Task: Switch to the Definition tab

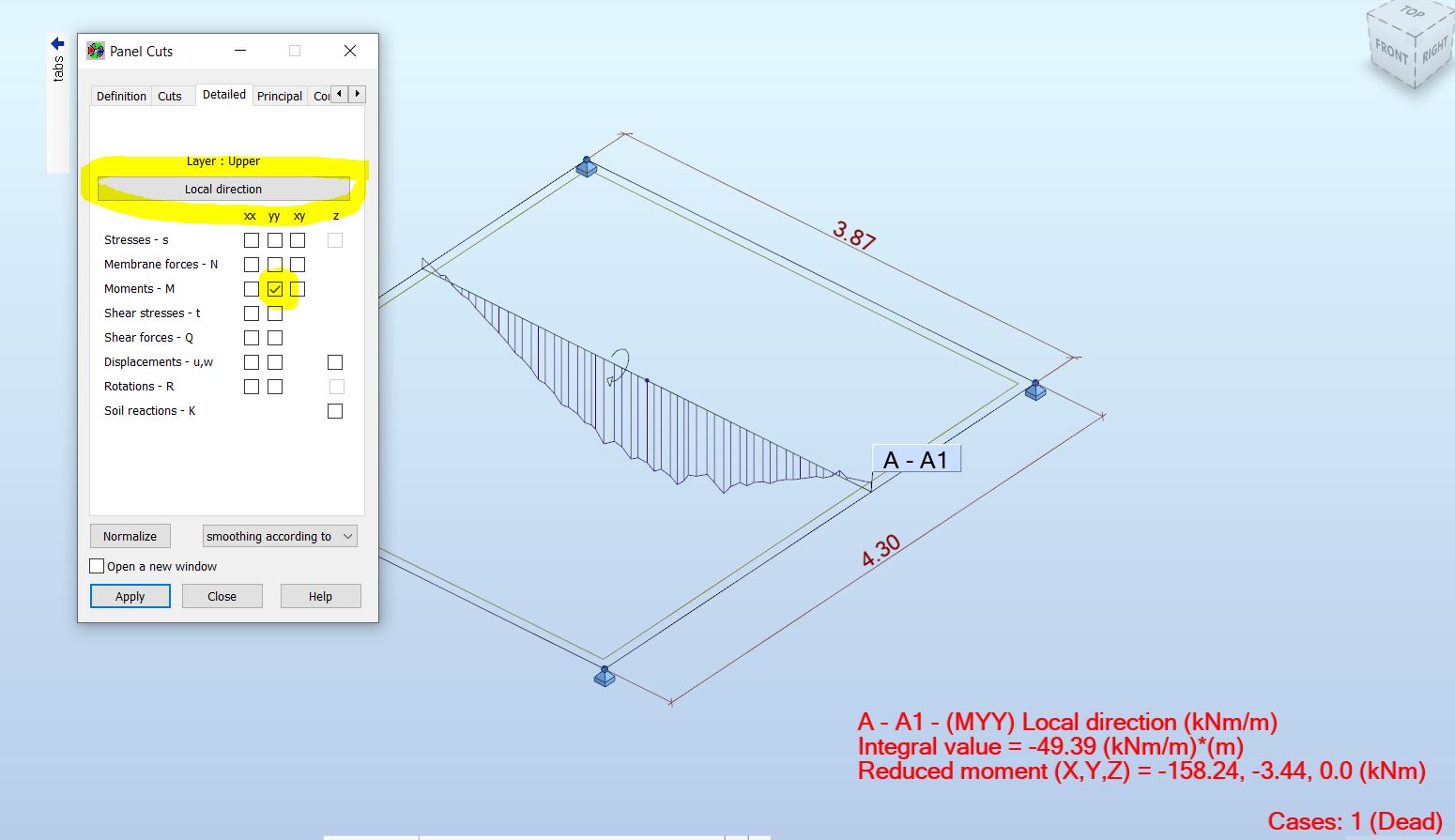Action: click(x=120, y=95)
